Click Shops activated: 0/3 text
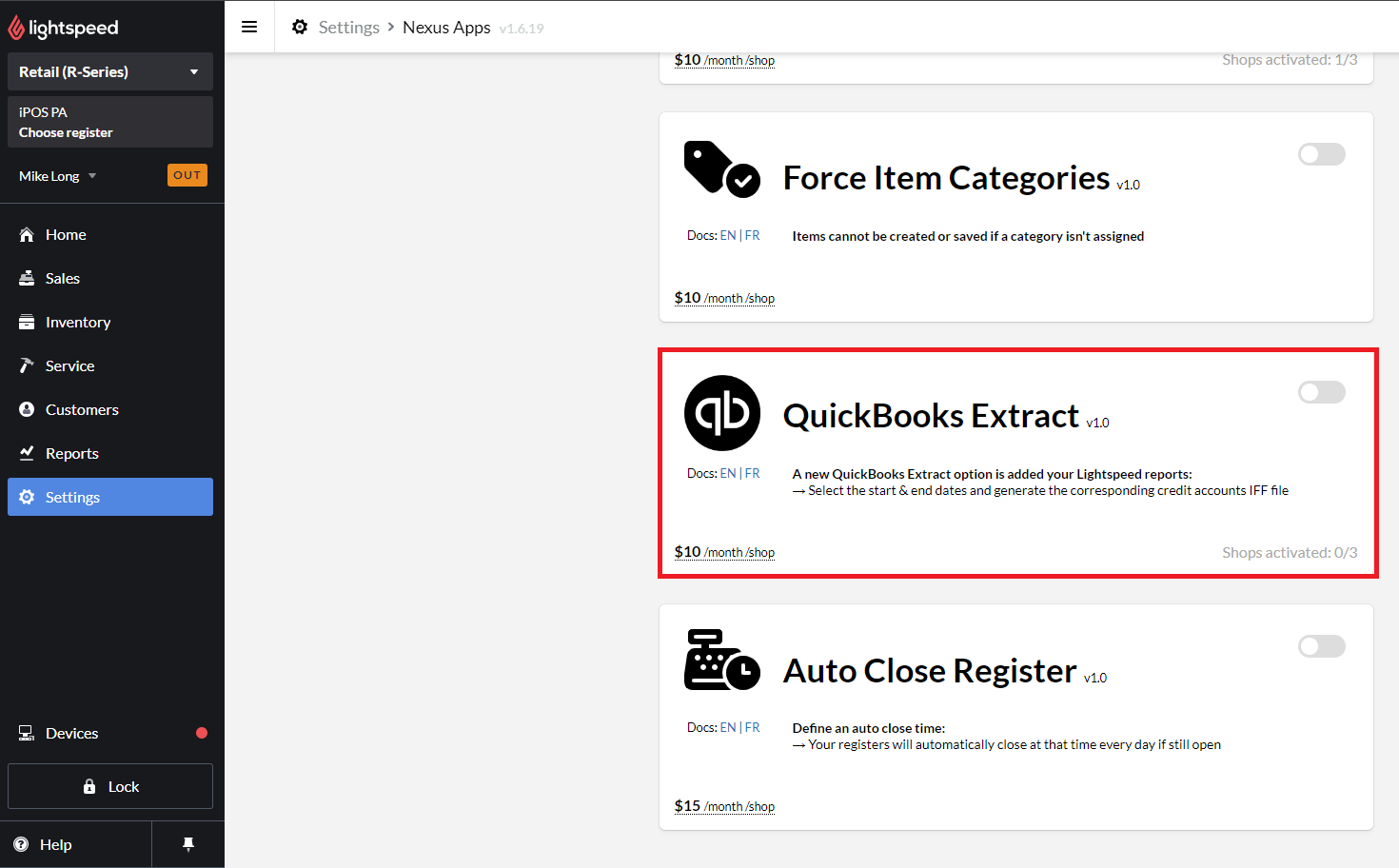This screenshot has width=1399, height=868. point(1290,552)
